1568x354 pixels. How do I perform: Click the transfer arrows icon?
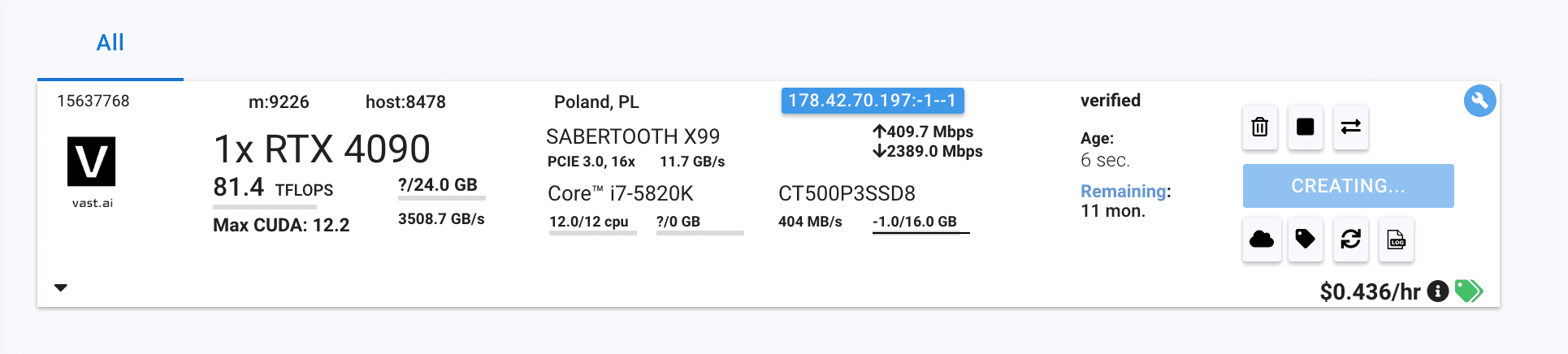1351,127
